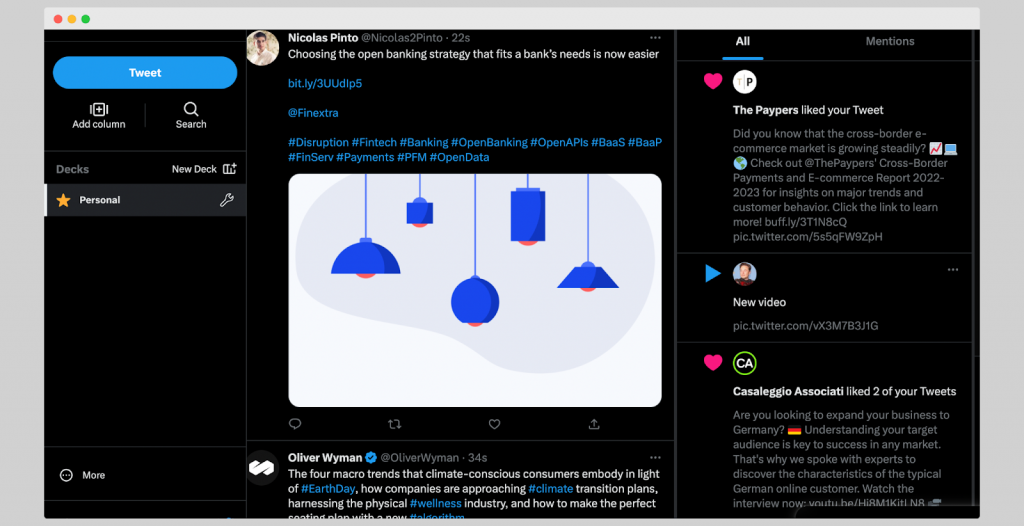Click Nicolas Pinto's profile avatar
The image size is (1024, 526).
point(263,48)
